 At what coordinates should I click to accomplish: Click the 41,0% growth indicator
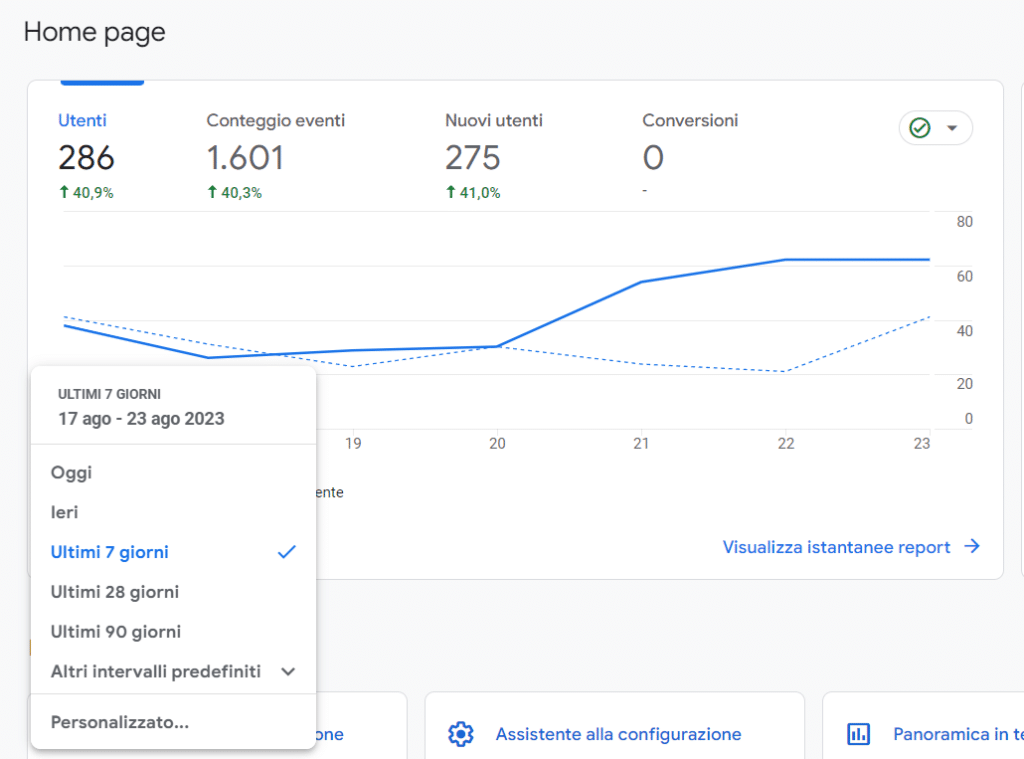coord(473,193)
